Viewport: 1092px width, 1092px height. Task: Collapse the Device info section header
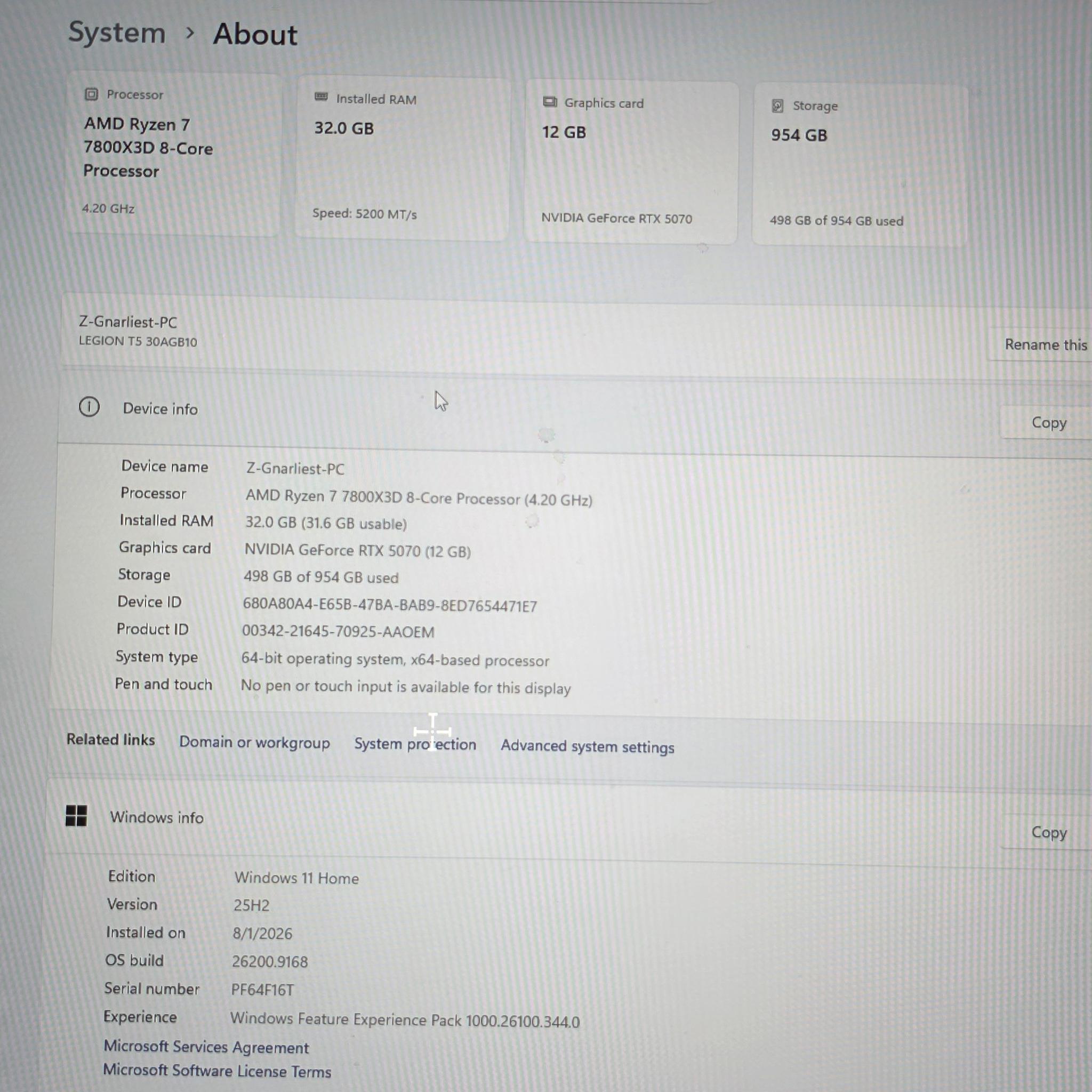click(574, 414)
